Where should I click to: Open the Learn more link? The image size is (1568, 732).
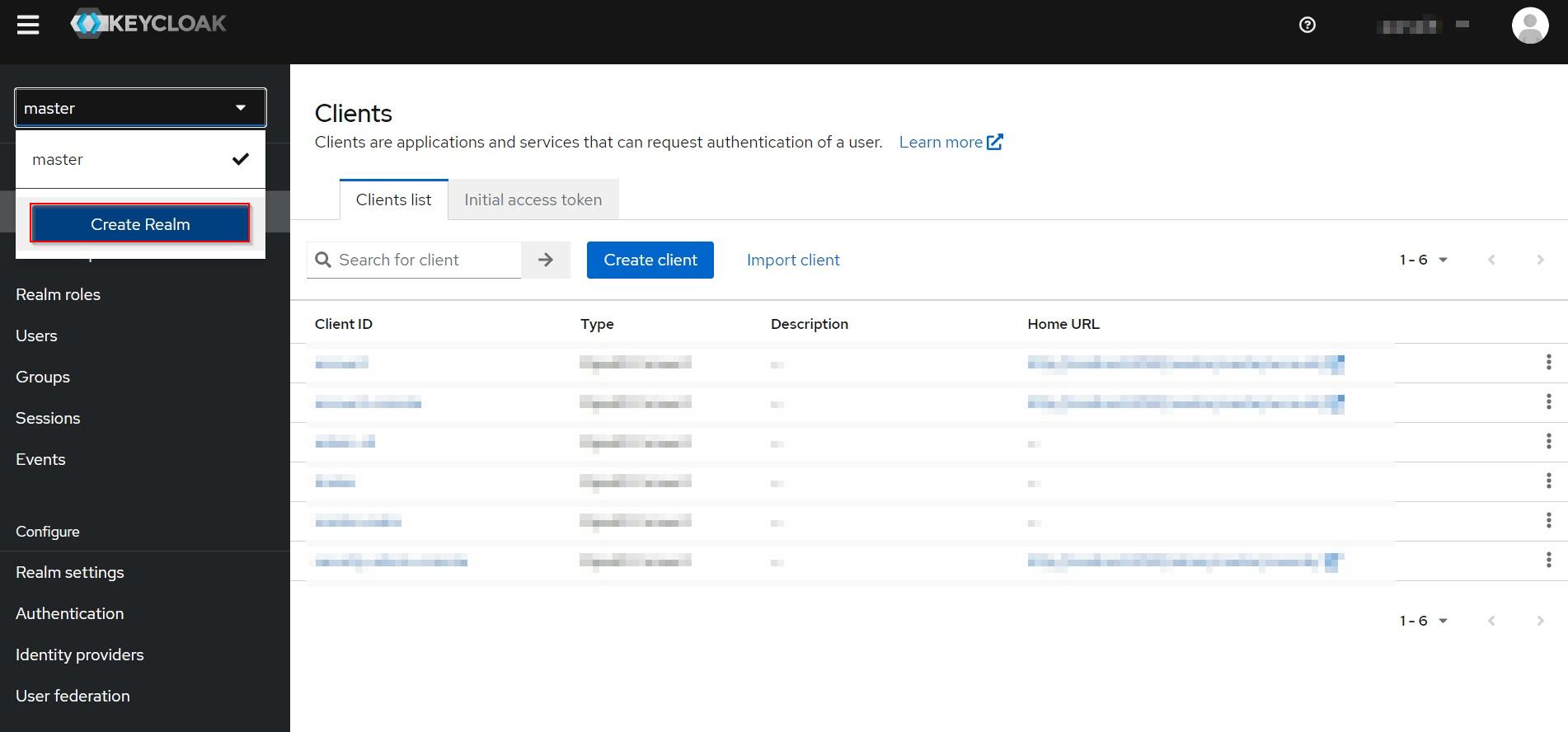point(951,142)
